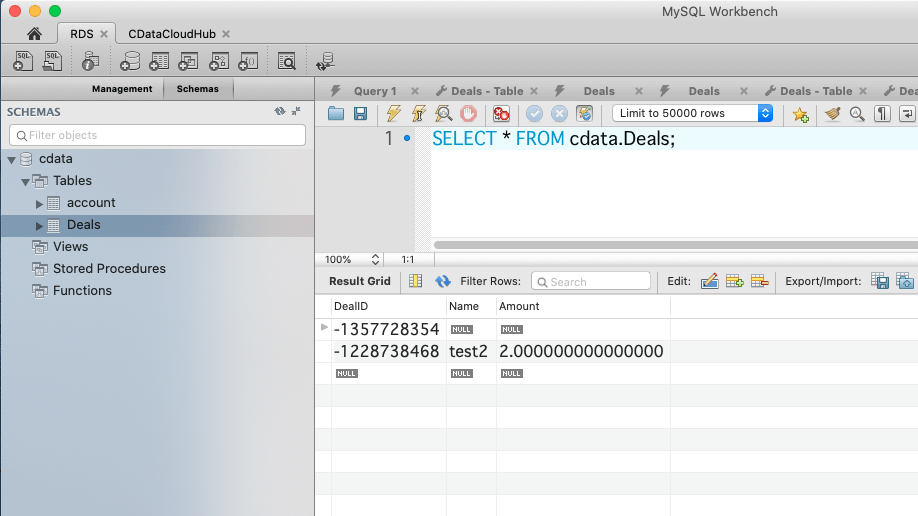Toggle word wrap in editor
918x516 pixels.
coord(906,113)
